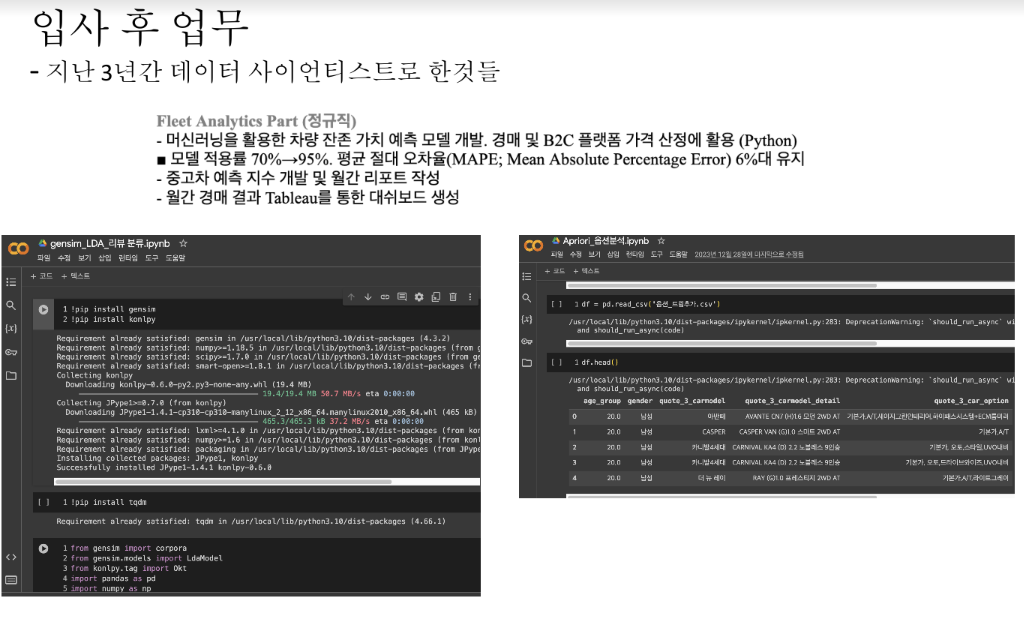Open the Files folder icon in gensim notebook
Screen dimensions: 1024x619
(11, 375)
